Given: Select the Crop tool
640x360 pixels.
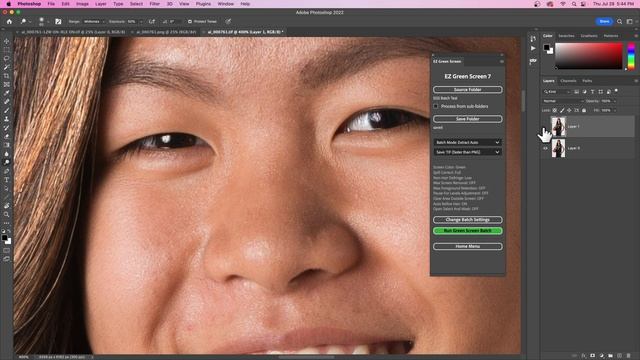Looking at the screenshot, I should 7,76.
